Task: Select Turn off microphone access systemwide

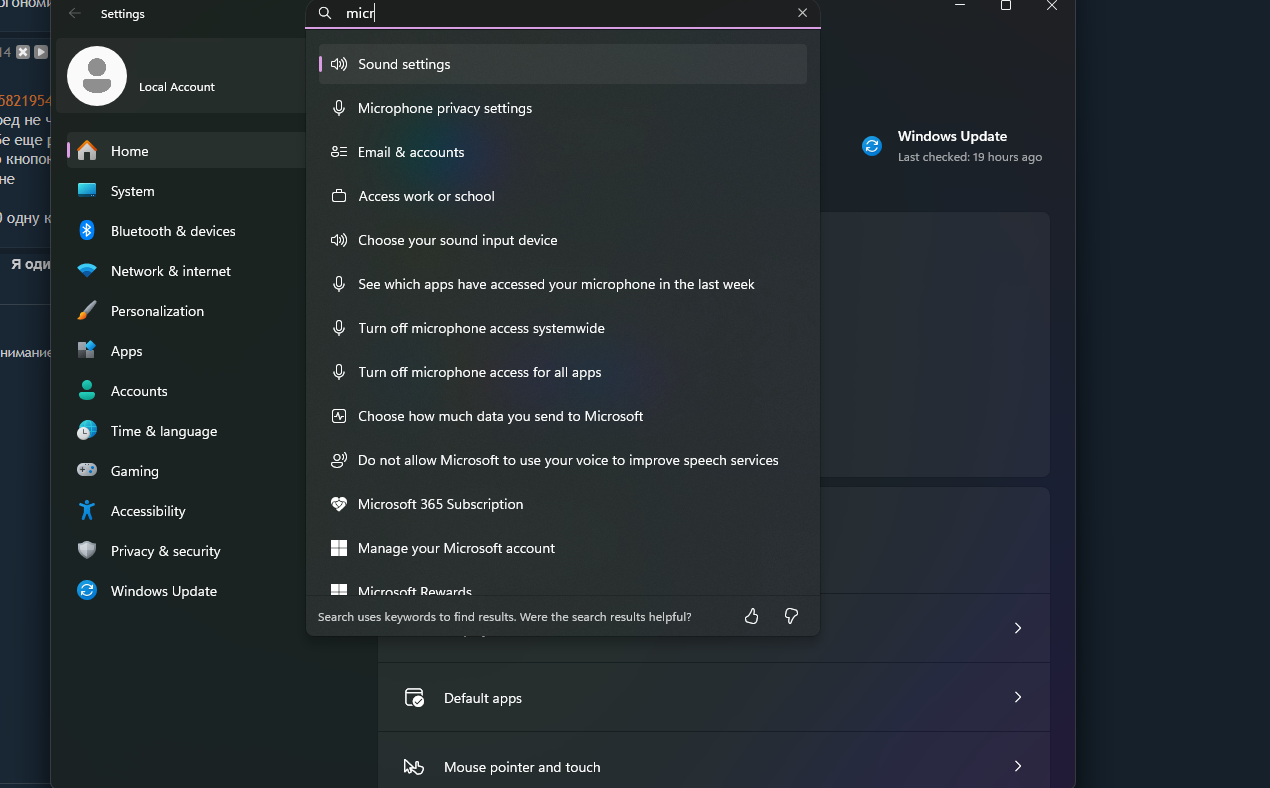Action: [x=563, y=328]
